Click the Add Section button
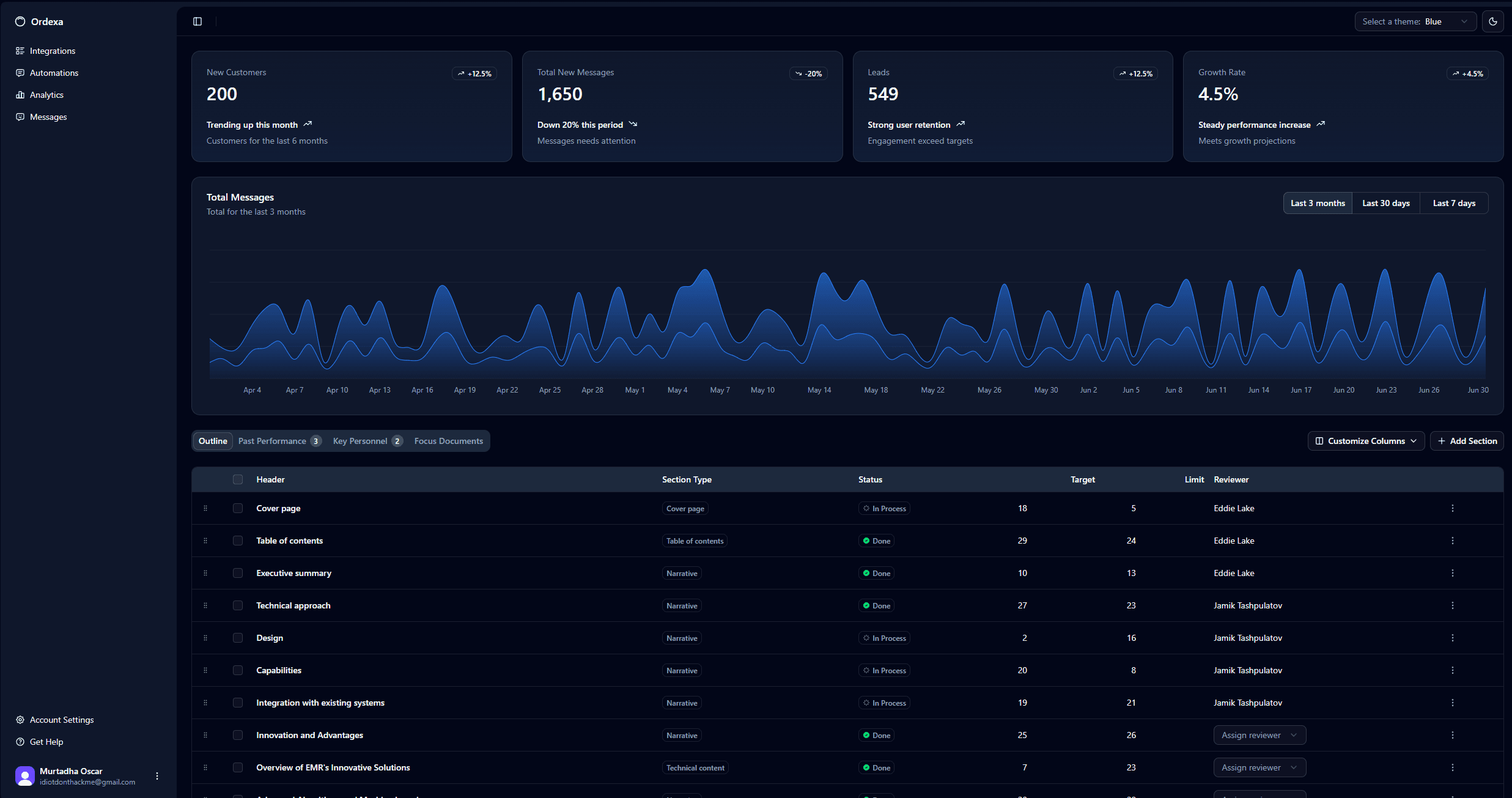 click(1467, 441)
